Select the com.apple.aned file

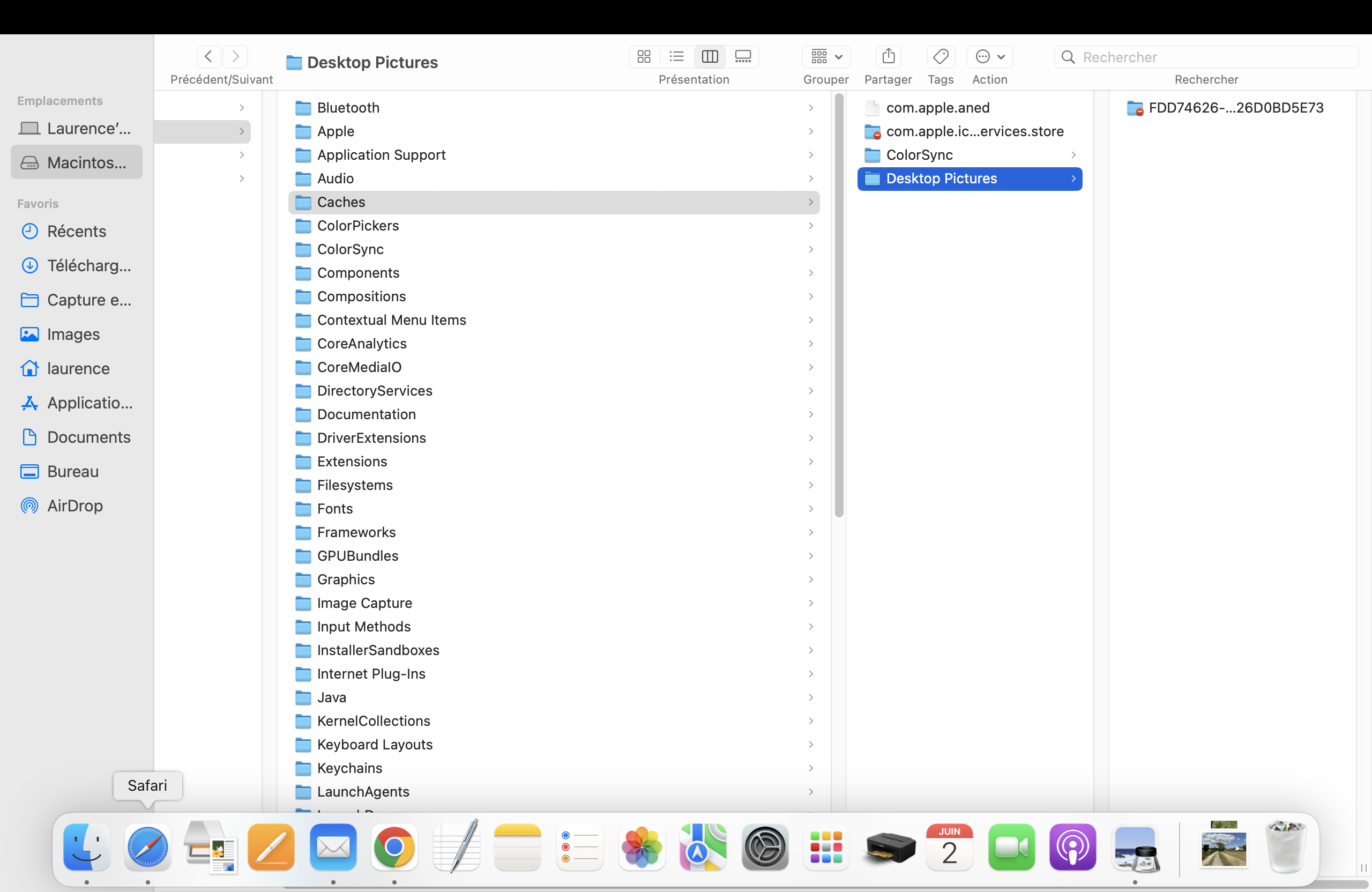[937, 107]
